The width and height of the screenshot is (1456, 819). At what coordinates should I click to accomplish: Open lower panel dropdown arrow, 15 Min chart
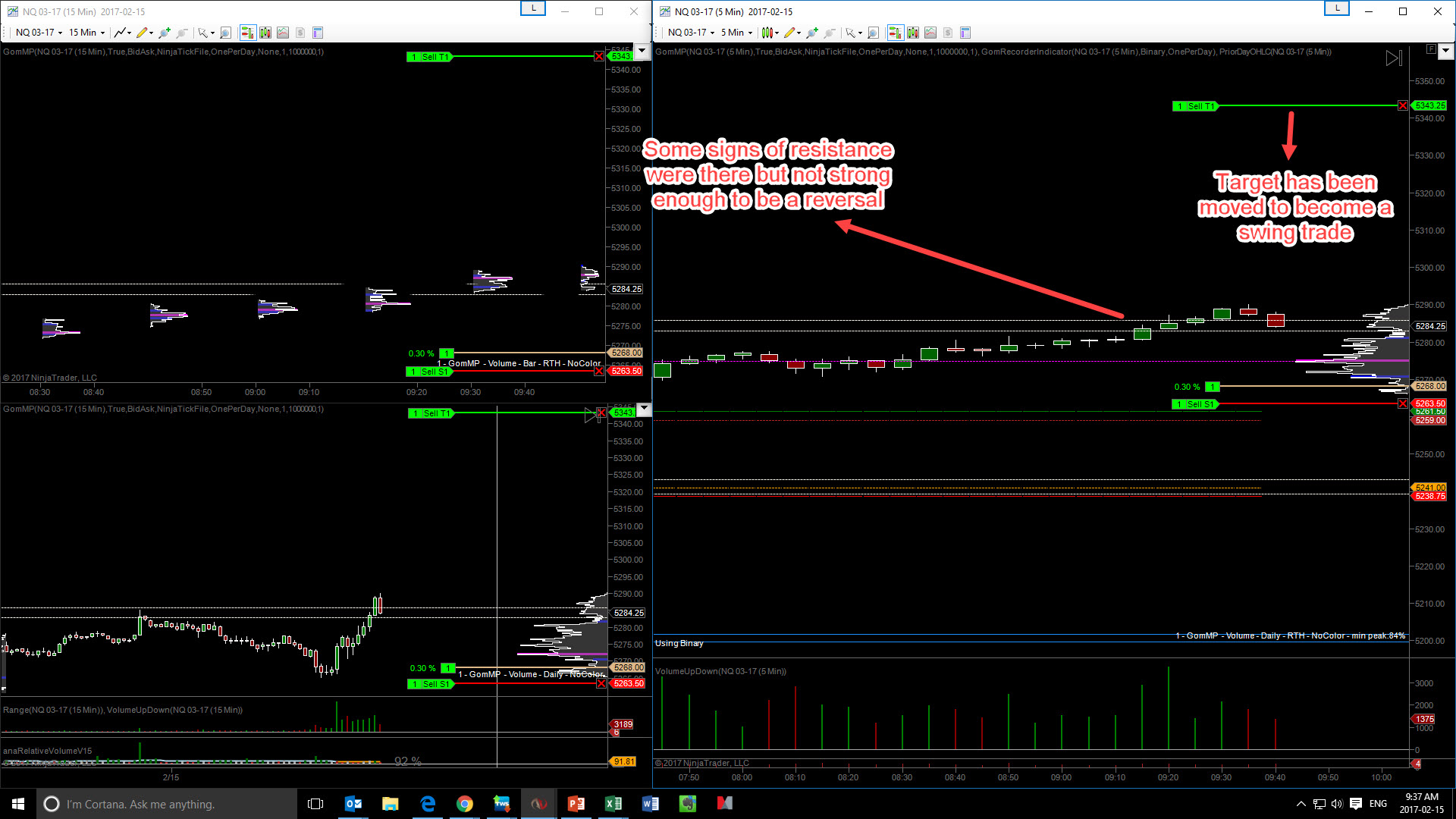644,409
